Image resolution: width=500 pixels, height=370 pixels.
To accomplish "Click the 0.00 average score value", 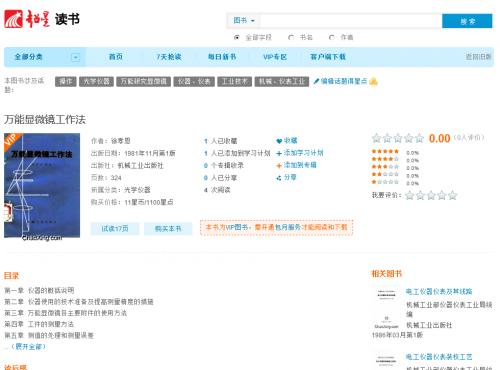I will click(x=439, y=138).
